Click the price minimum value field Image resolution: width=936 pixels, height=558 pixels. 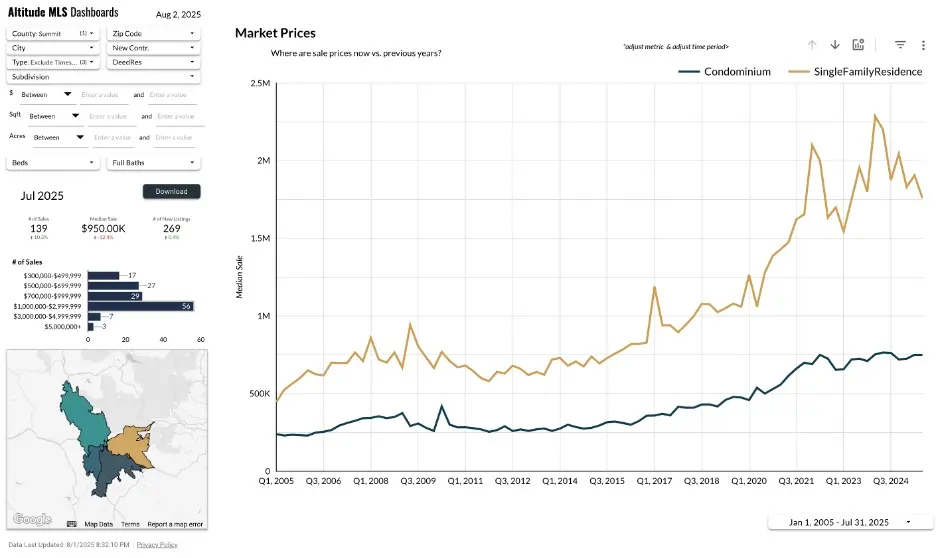click(104, 95)
